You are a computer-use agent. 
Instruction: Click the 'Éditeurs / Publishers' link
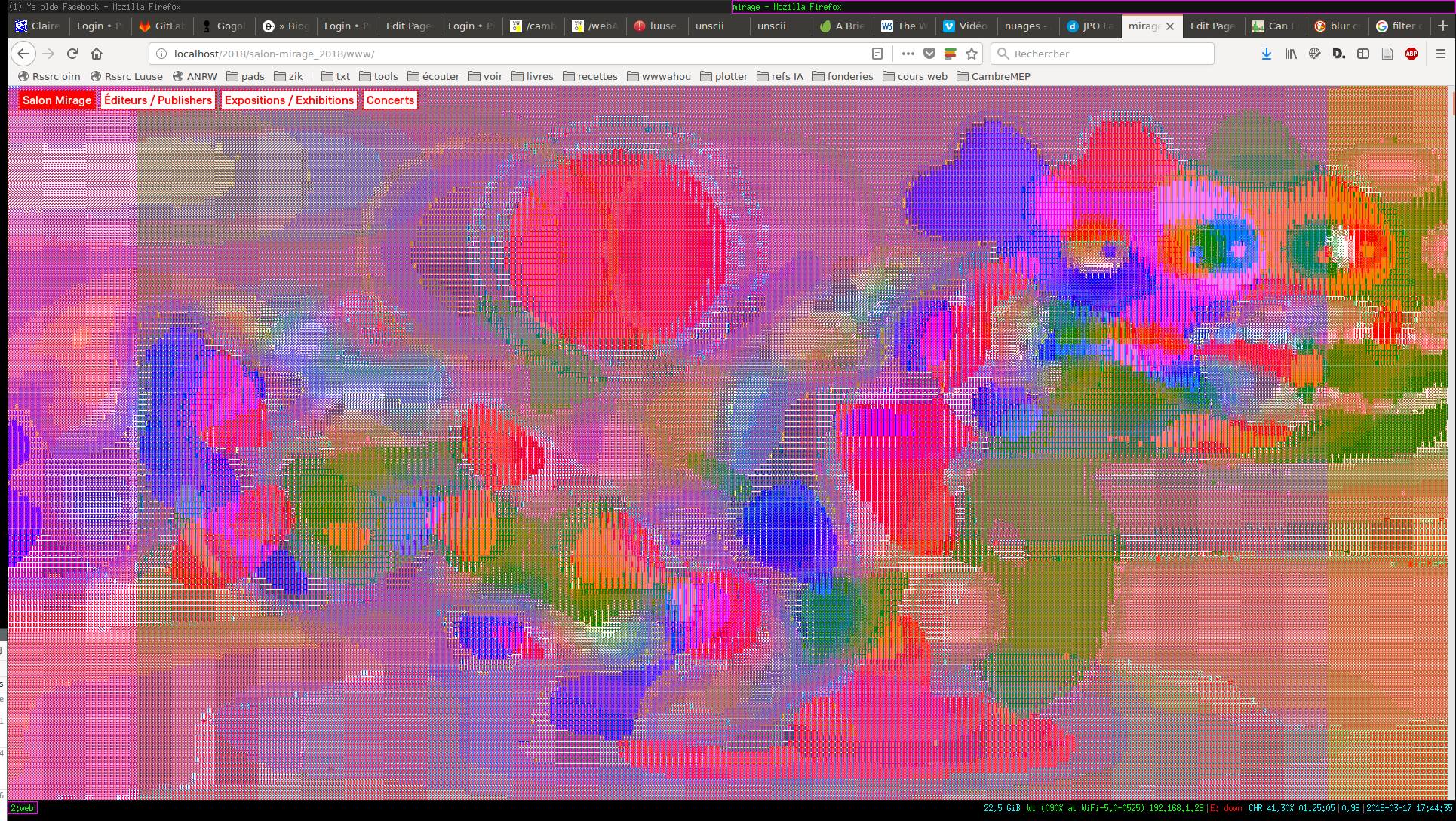[x=158, y=100]
